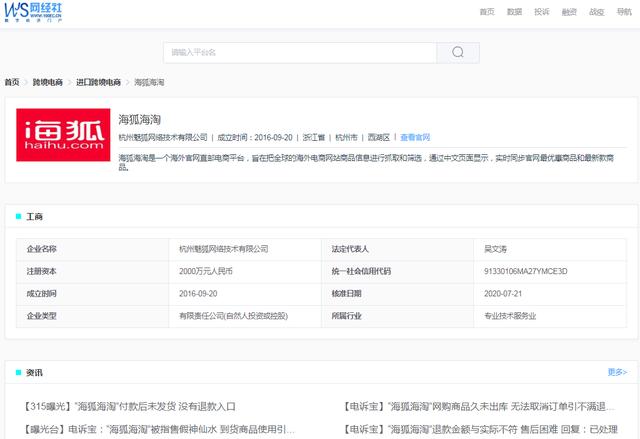Focus the platform name search field
640x439 pixels.
300,52
